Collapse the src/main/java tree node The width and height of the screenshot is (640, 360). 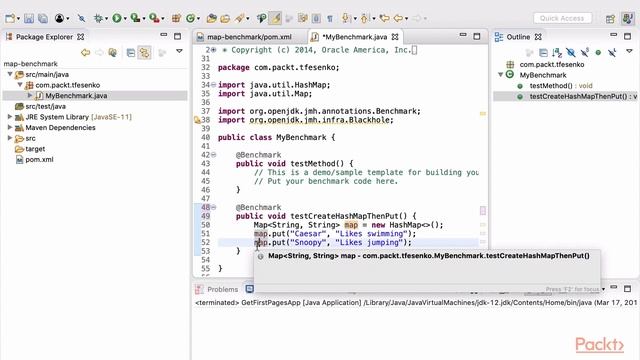10,74
